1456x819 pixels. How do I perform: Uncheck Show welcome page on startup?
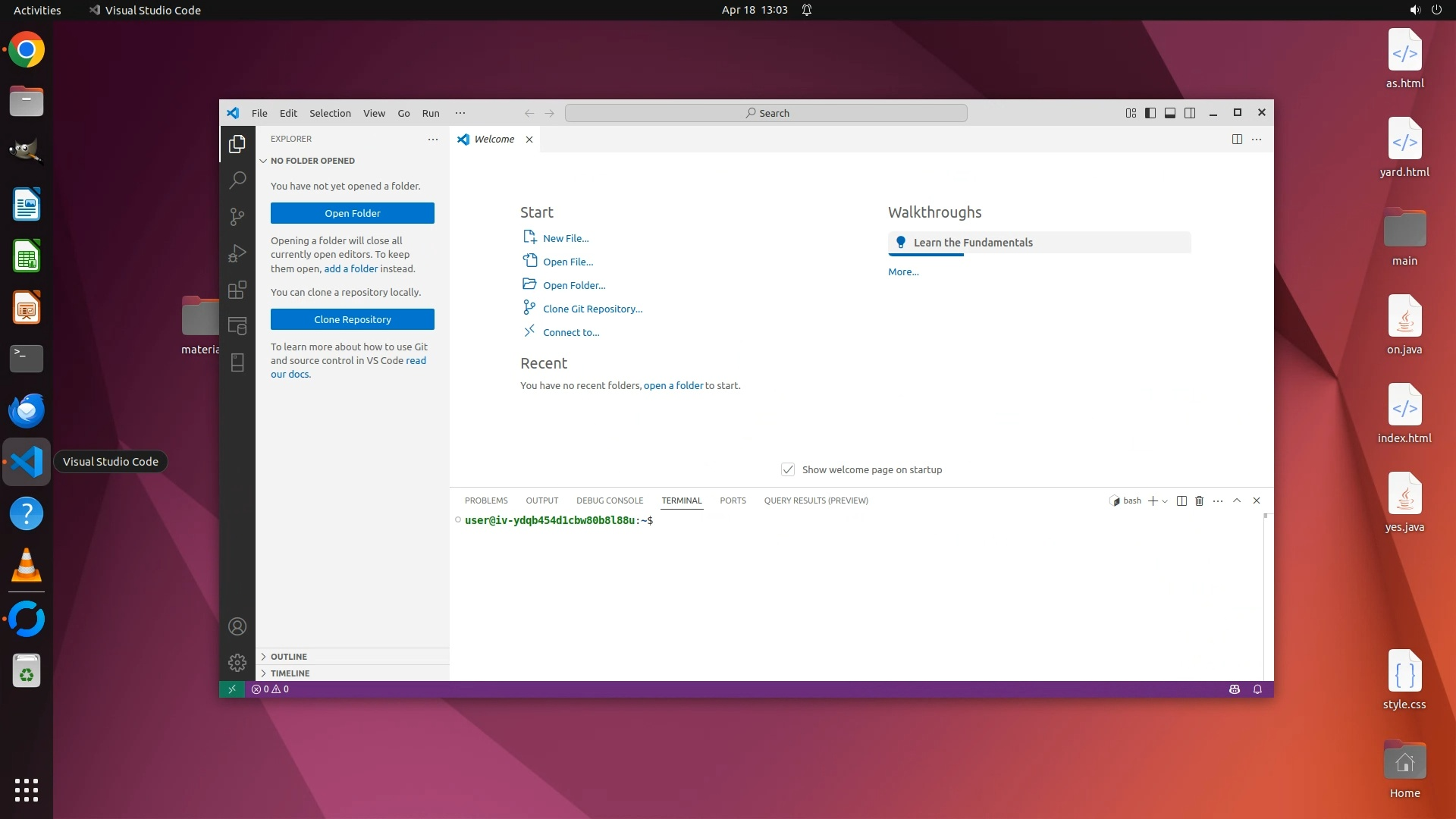point(788,469)
